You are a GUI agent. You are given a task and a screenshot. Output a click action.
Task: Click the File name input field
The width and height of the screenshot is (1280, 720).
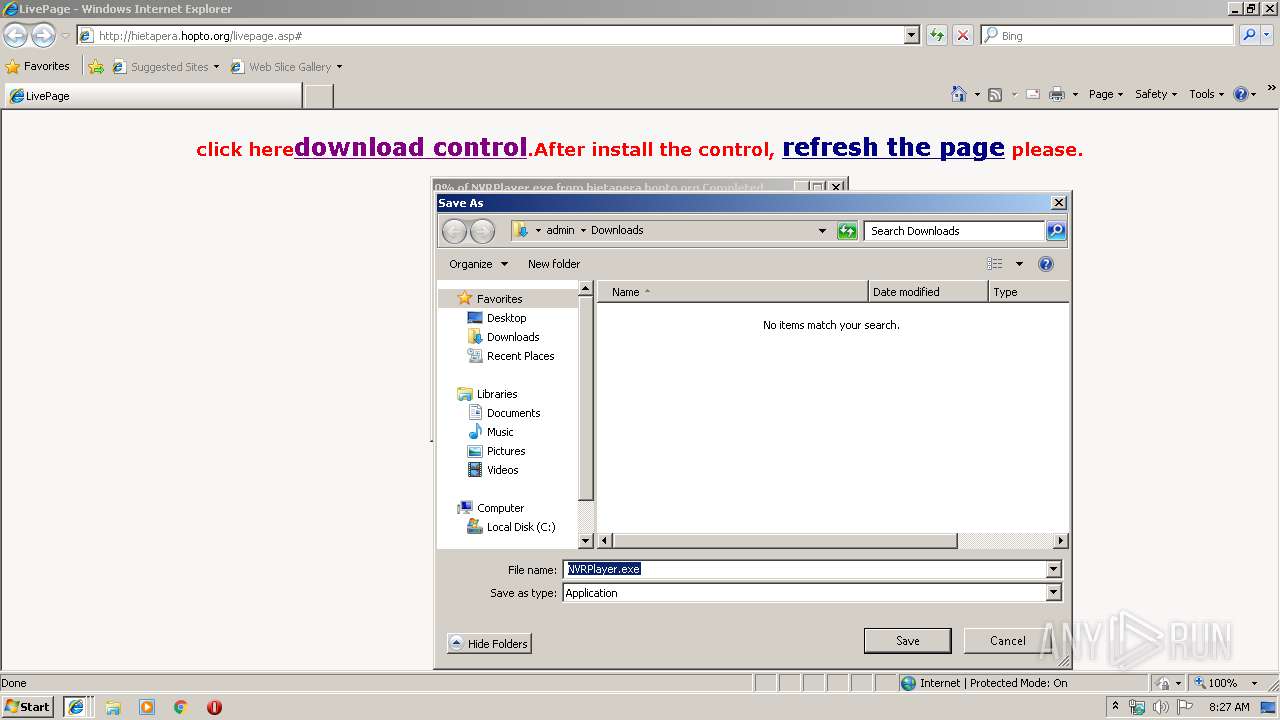coord(804,569)
